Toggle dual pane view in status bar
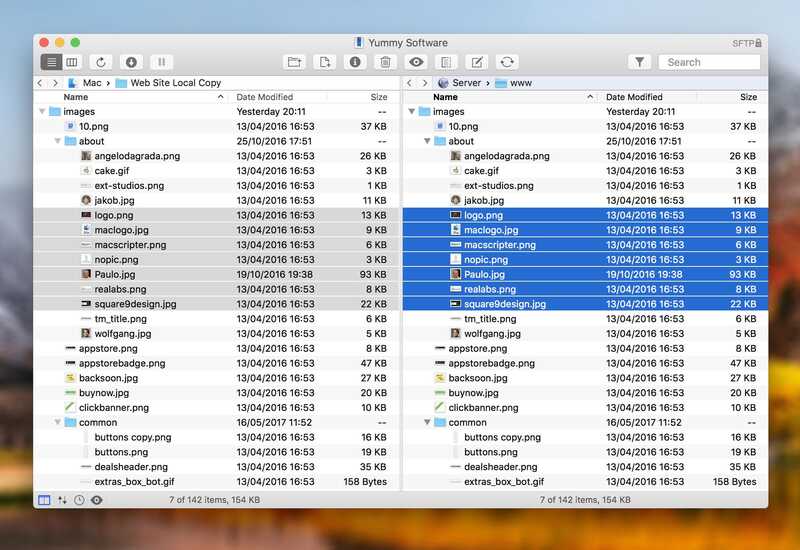Screen dimensions: 800x550 [44, 500]
